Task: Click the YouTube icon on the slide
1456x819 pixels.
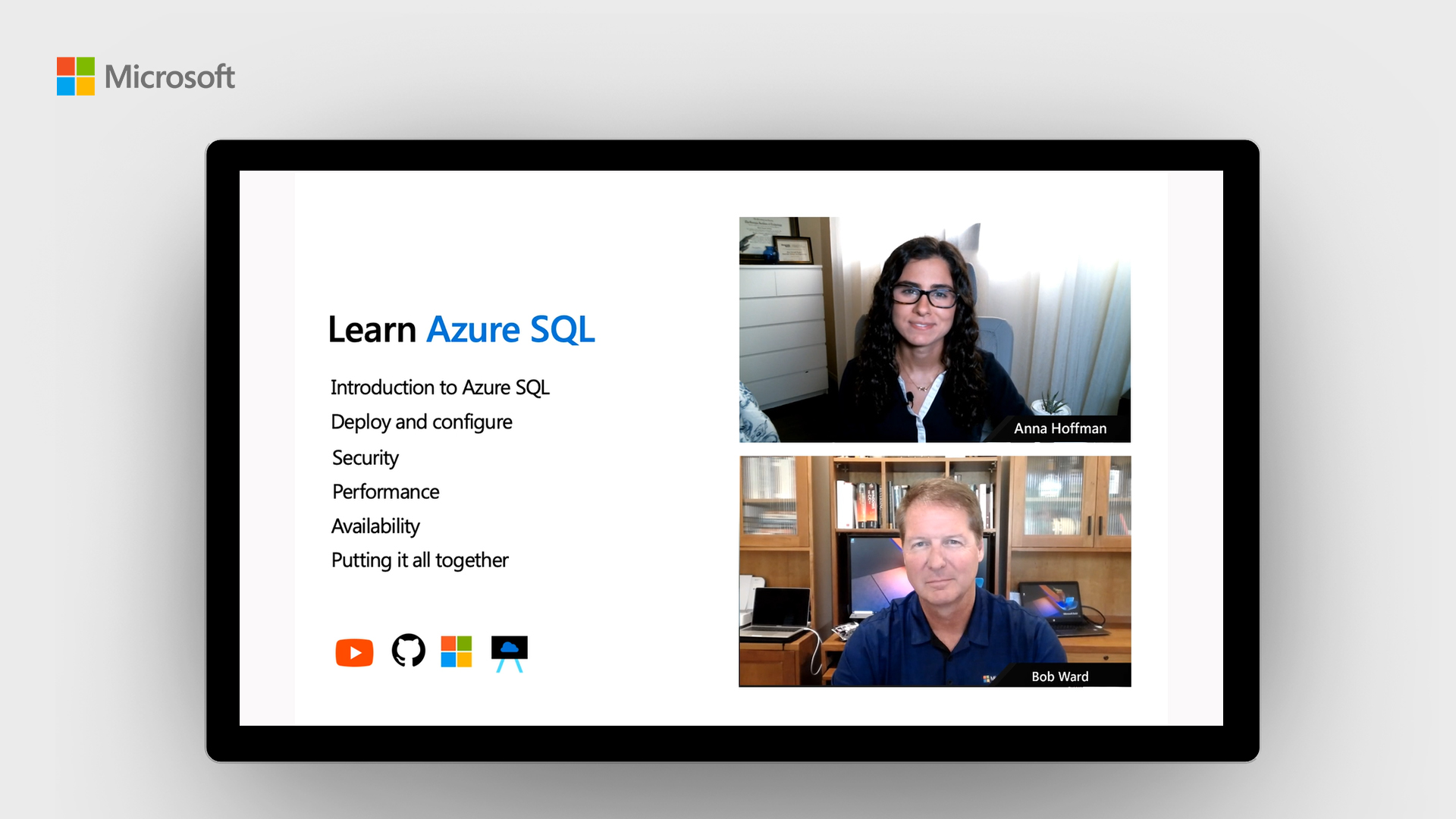Action: click(x=354, y=652)
